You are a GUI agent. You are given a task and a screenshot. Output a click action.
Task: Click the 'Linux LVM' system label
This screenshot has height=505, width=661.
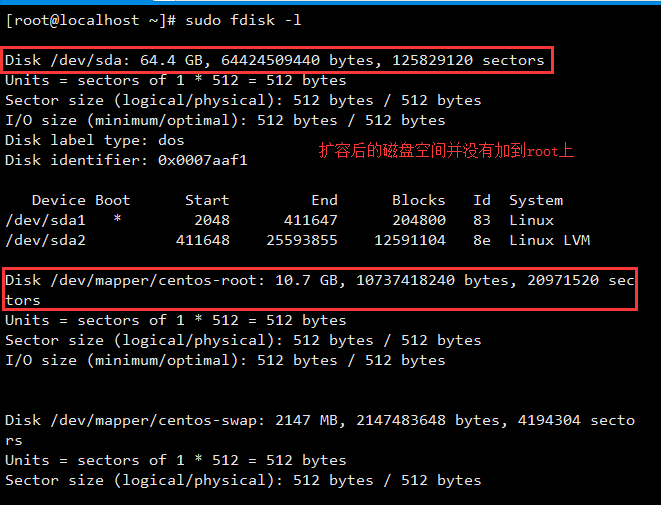click(549, 240)
